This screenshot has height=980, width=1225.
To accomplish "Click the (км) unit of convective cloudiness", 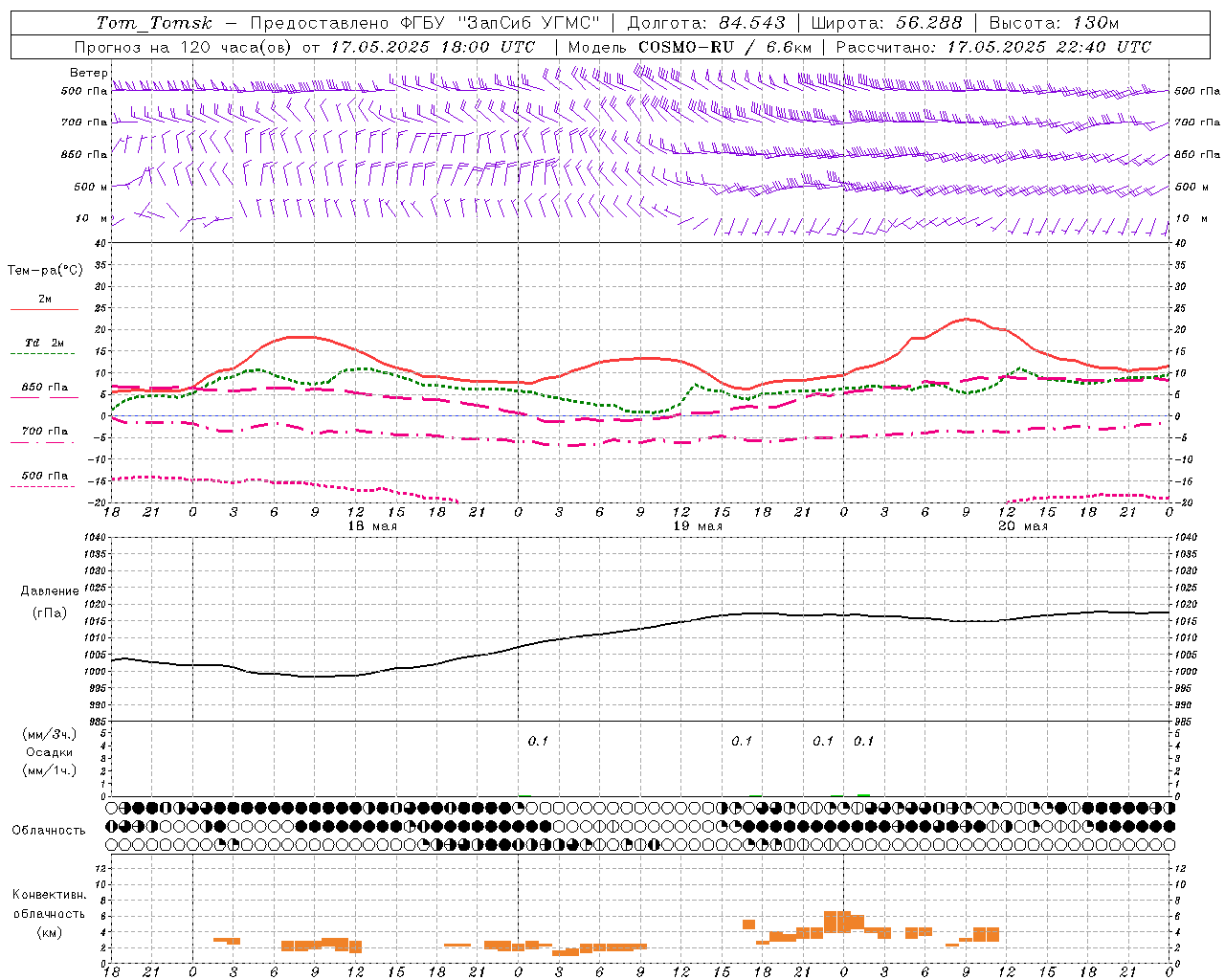I will [50, 932].
